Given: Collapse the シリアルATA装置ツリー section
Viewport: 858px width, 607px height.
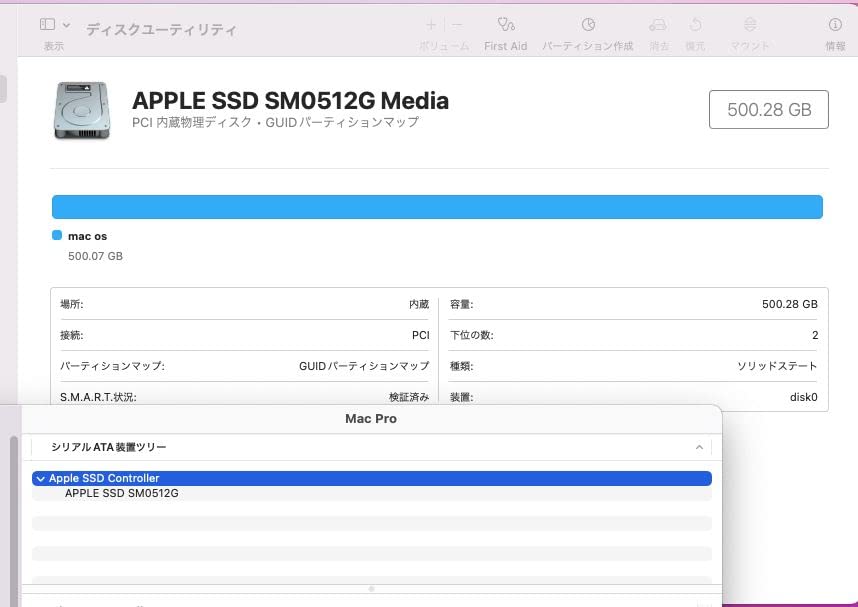Looking at the screenshot, I should [699, 447].
